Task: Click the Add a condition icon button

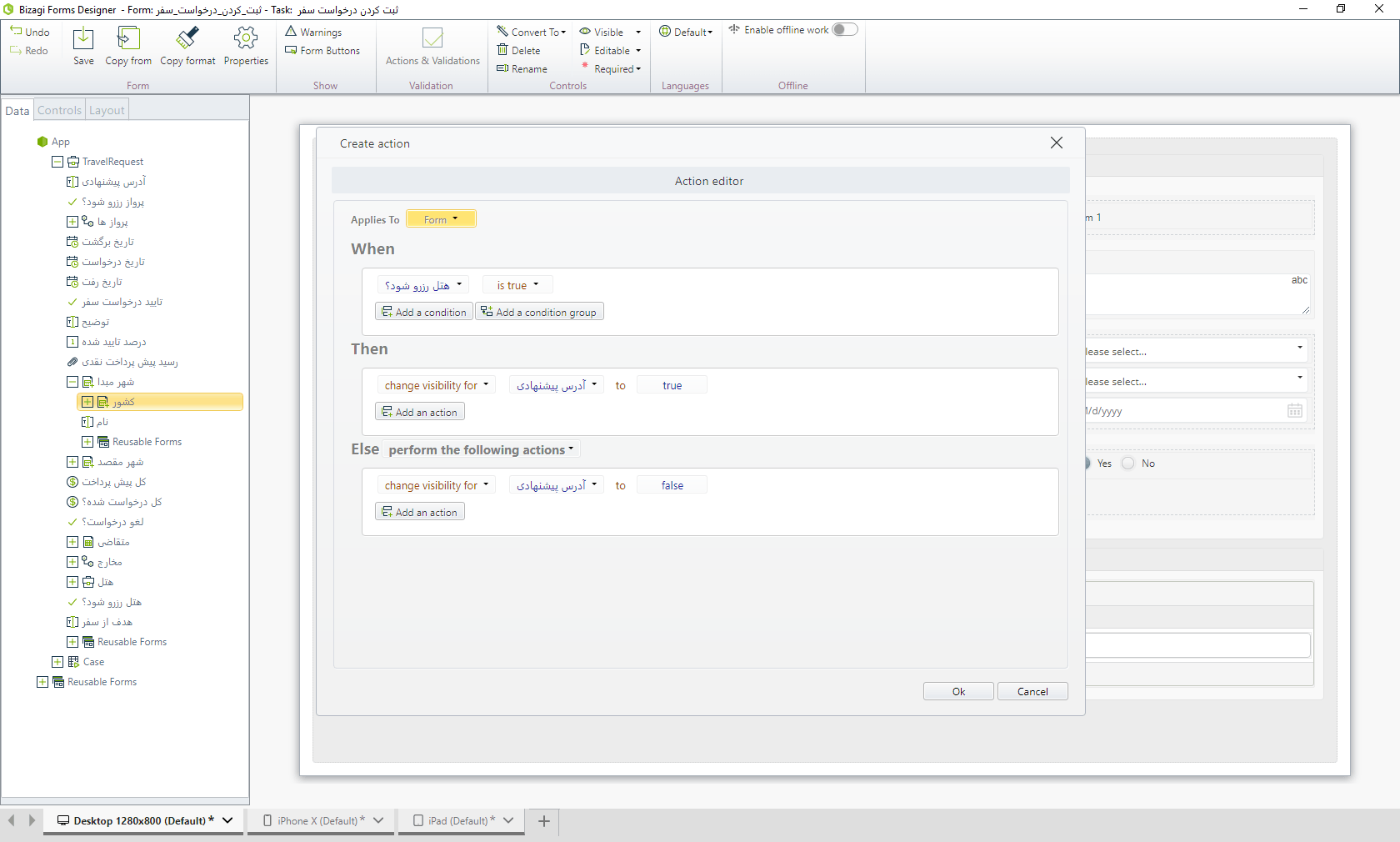Action: (424, 312)
